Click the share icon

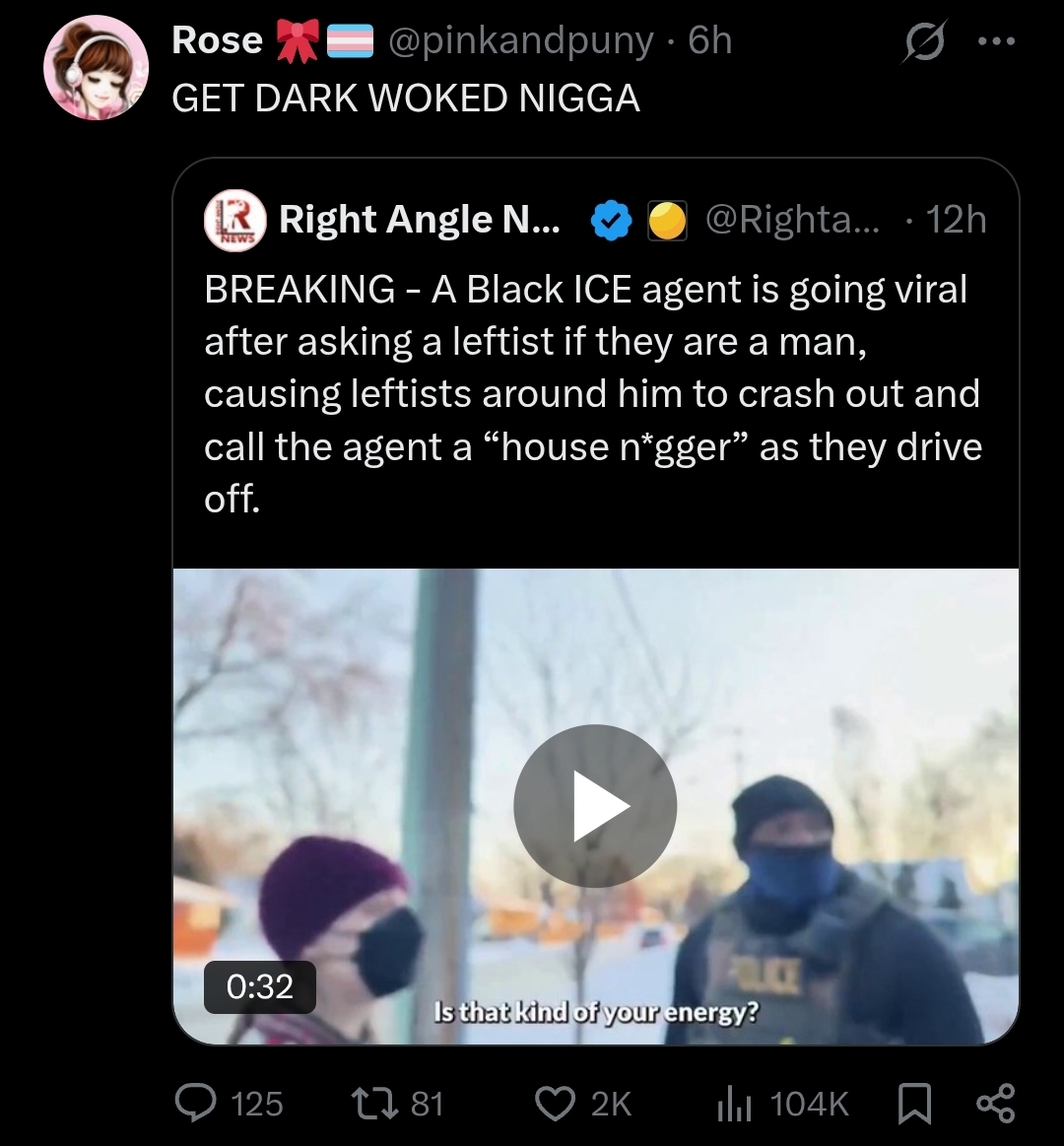pyautogui.click(x=996, y=1103)
